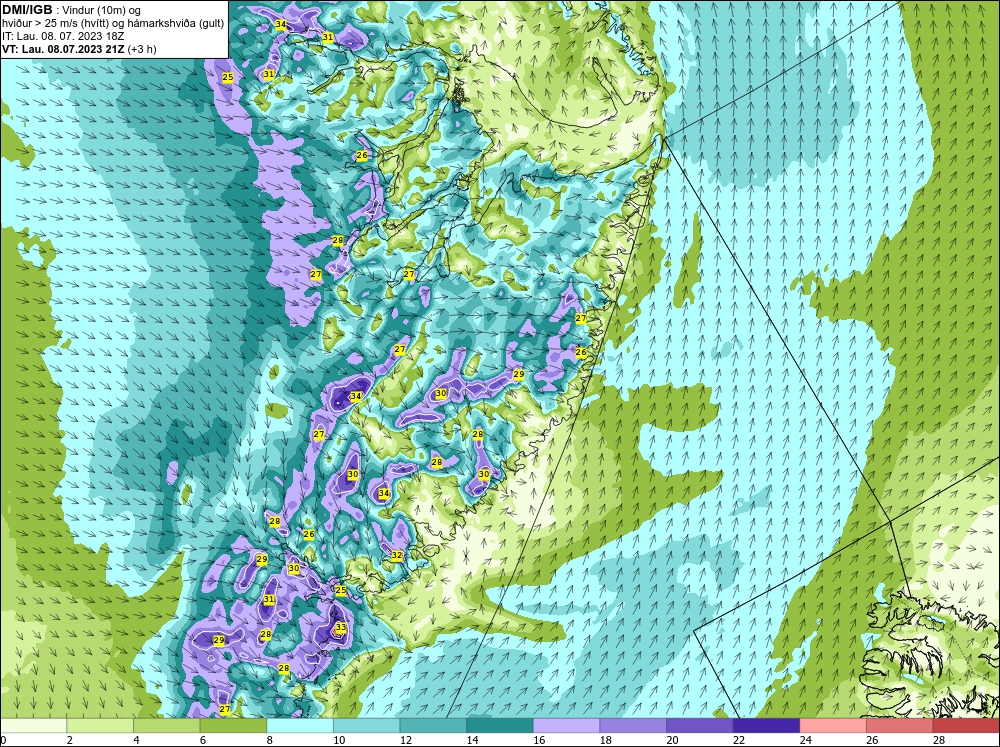Click scale number 24 on the color bar
This screenshot has width=1000, height=747.
(805, 740)
